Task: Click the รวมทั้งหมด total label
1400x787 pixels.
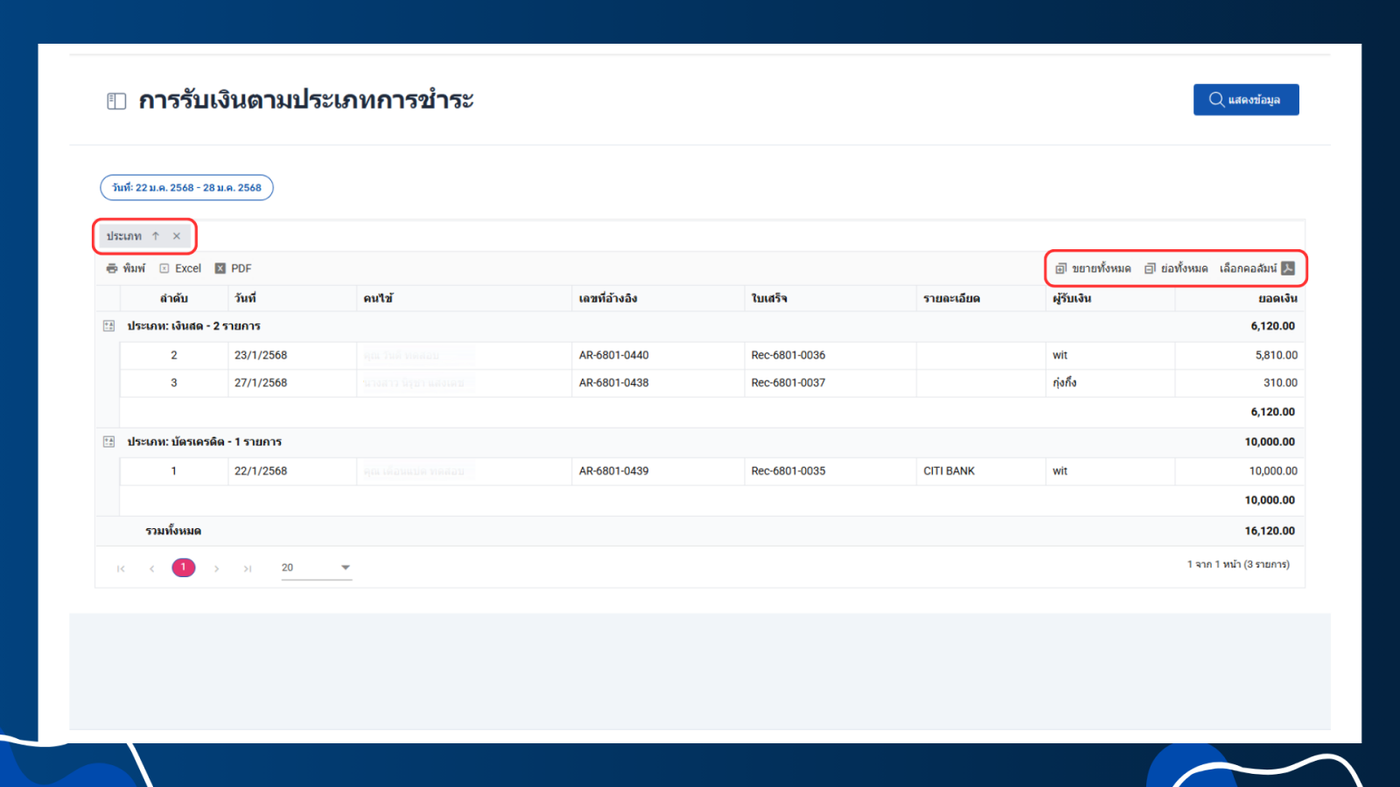Action: pos(173,531)
